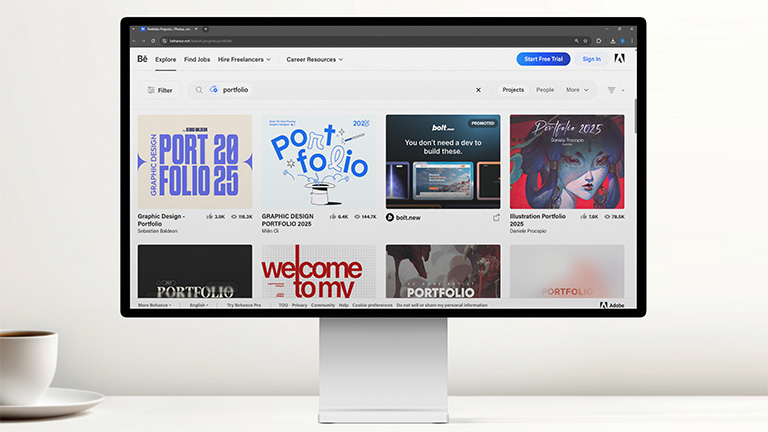Click share icon on bolt.new card
768x432 pixels.
pyautogui.click(x=496, y=217)
